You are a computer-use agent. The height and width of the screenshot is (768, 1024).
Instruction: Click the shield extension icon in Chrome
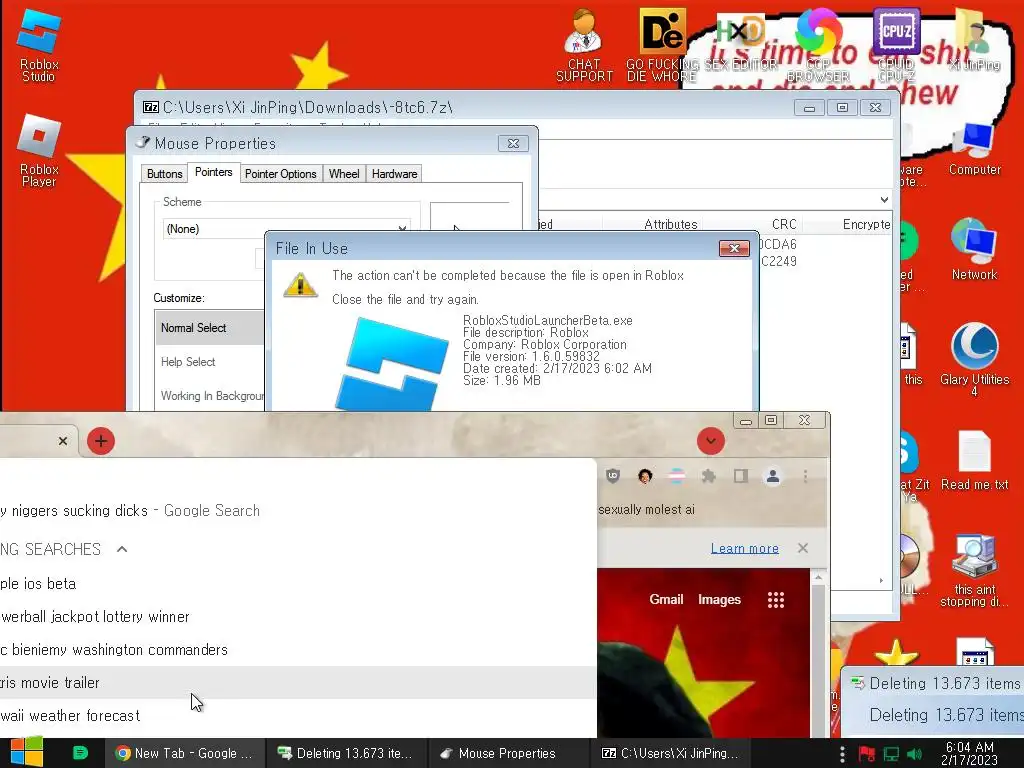613,476
